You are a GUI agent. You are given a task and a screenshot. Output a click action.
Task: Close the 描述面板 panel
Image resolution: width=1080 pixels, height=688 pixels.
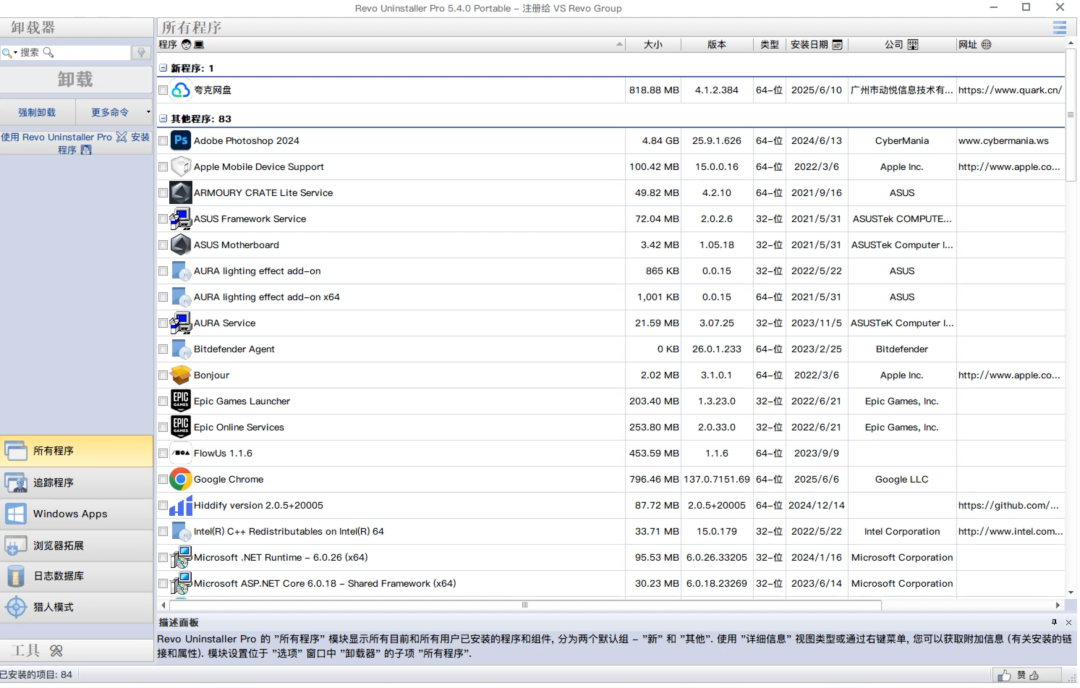click(1068, 622)
